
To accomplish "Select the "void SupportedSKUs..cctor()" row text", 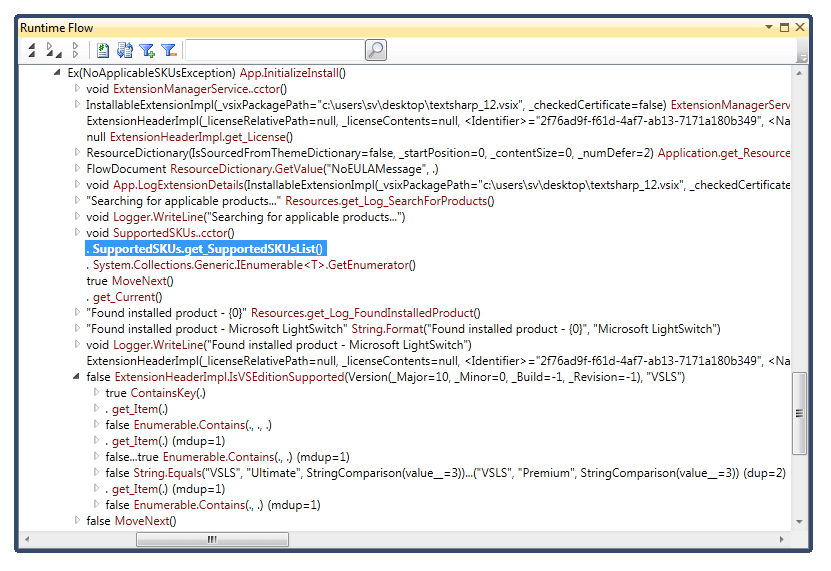I will tap(161, 233).
